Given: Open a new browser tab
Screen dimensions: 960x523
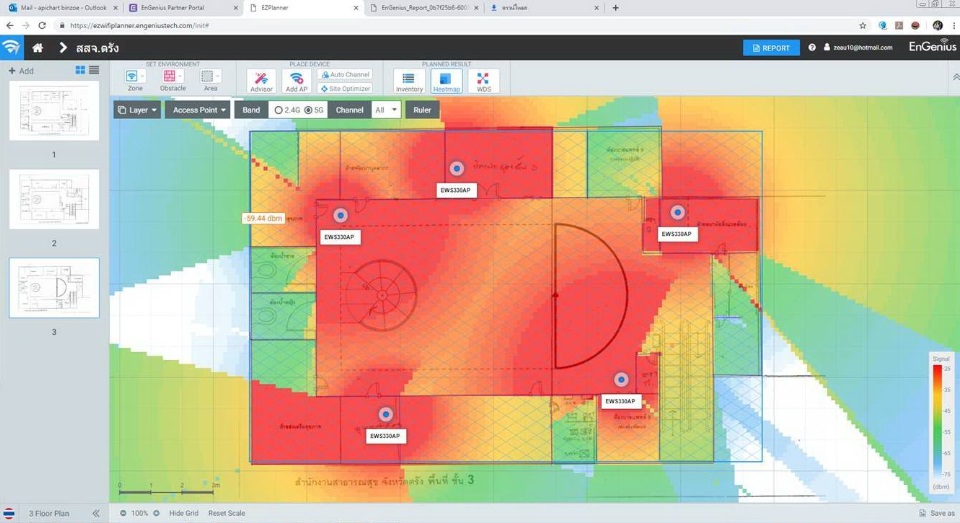Looking at the screenshot, I should pos(615,8).
